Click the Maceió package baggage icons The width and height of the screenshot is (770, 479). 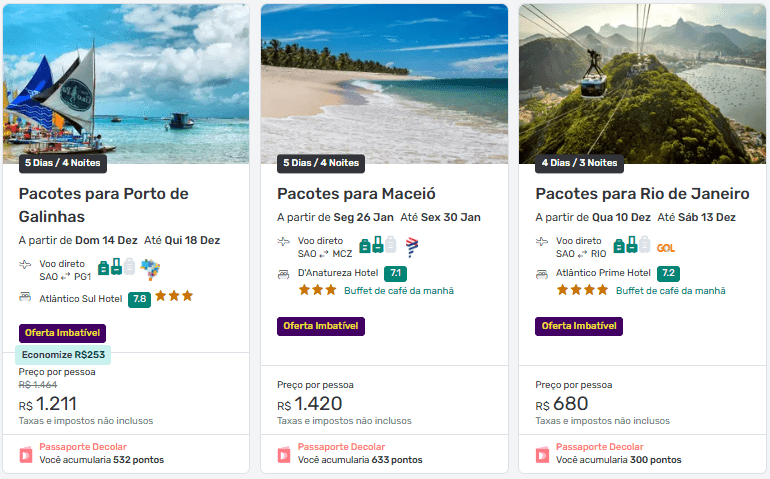tap(378, 246)
